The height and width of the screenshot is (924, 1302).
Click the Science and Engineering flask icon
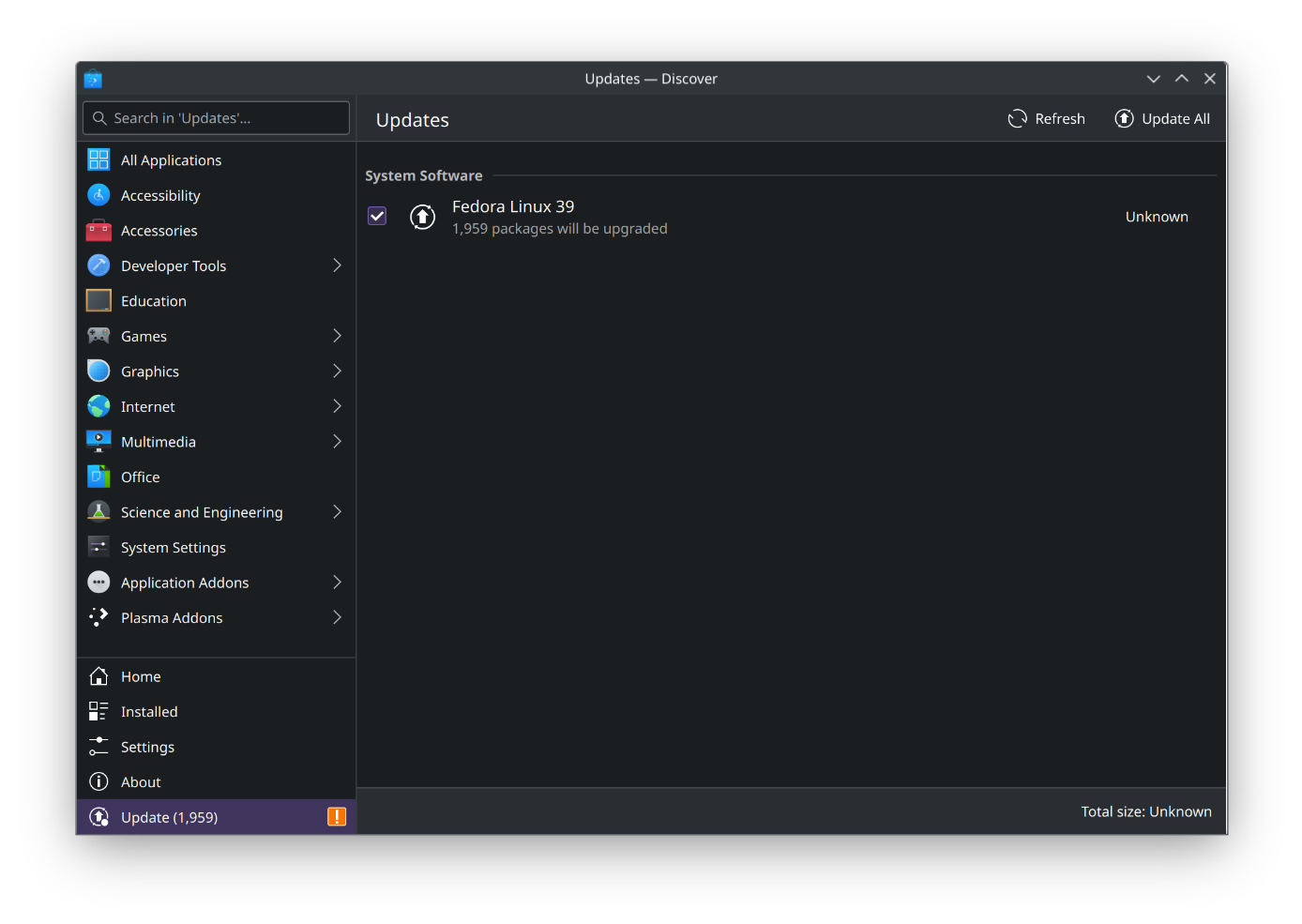click(x=98, y=511)
